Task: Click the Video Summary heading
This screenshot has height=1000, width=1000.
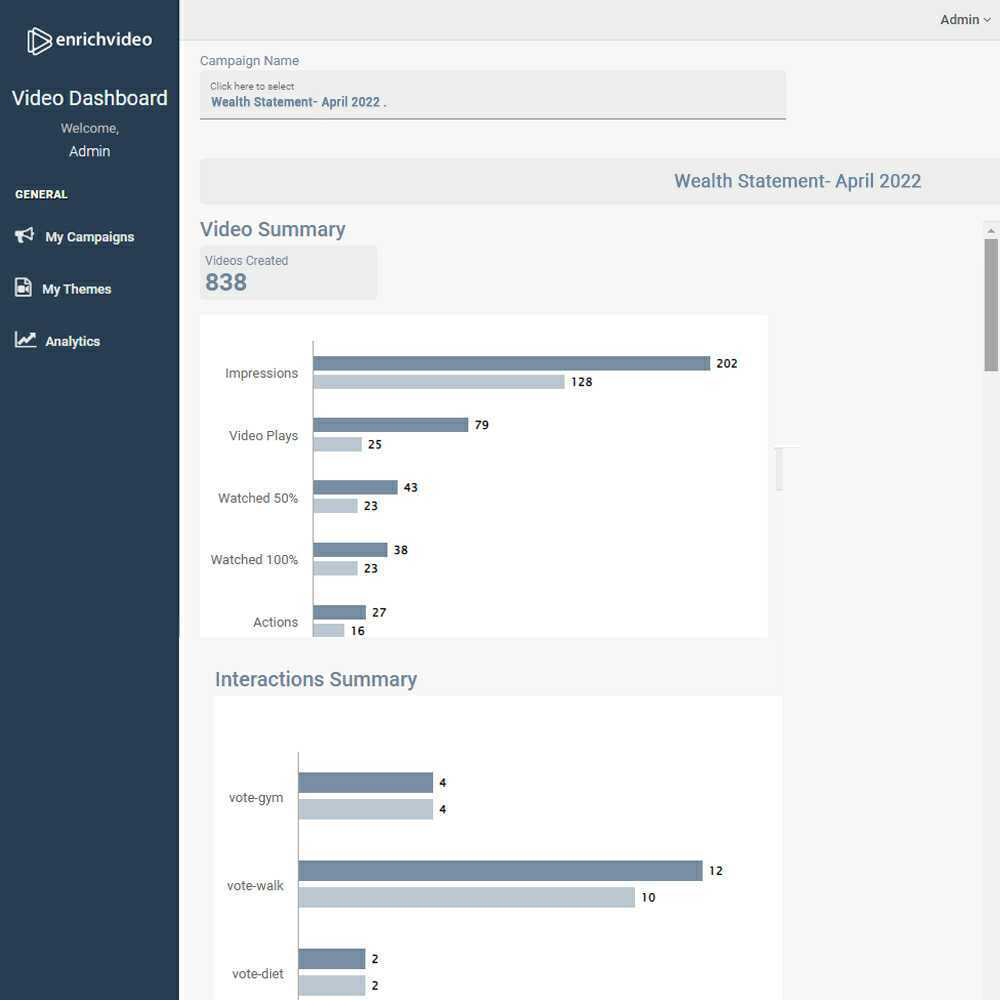Action: tap(272, 229)
